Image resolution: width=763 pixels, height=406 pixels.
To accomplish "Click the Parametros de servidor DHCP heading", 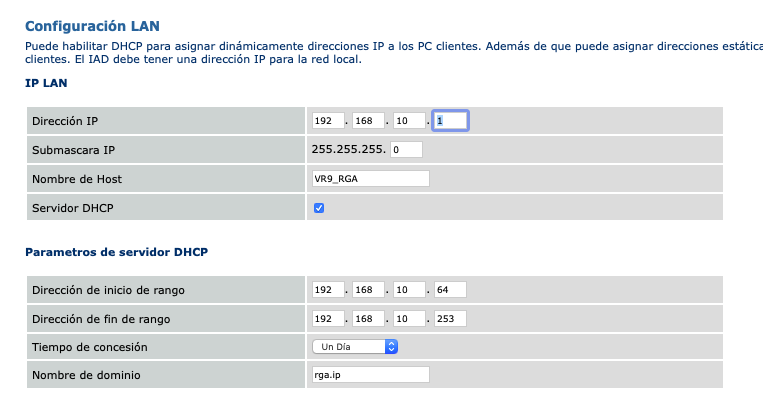I will (116, 252).
